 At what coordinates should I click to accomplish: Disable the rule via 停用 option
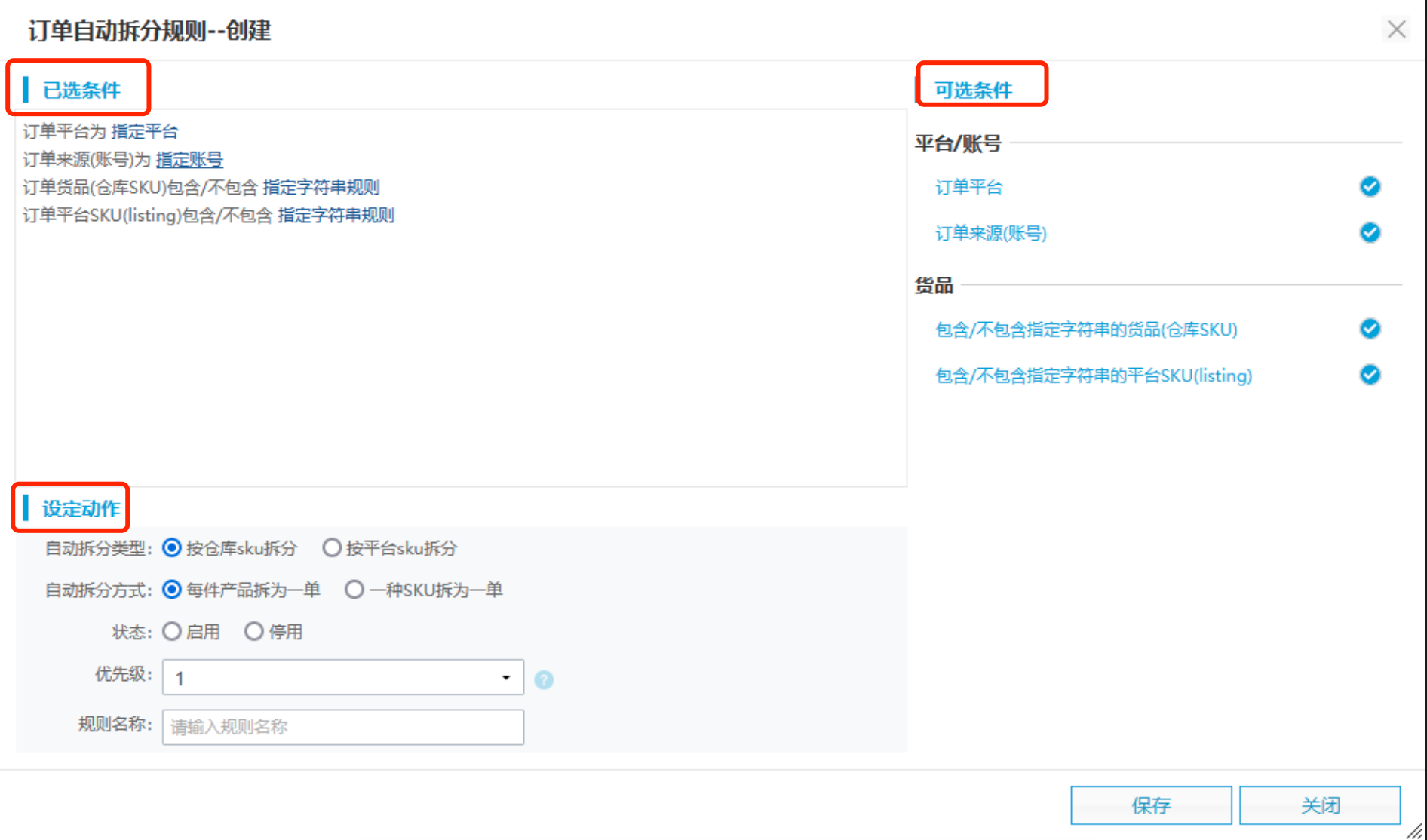click(x=254, y=632)
